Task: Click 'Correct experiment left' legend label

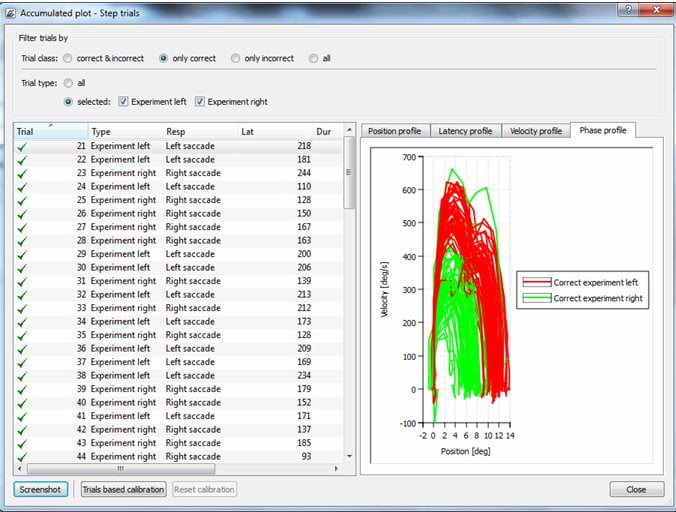Action: 596,283
